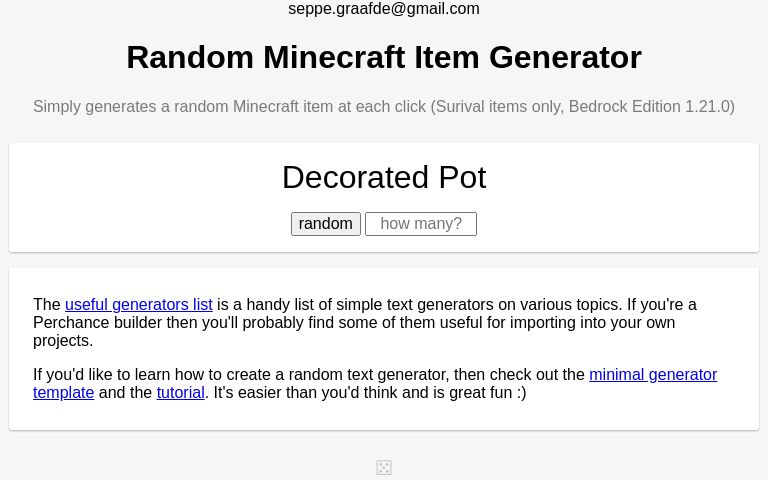Click the word "Generator" in the title
This screenshot has width=768, height=480.
pyautogui.click(x=565, y=57)
